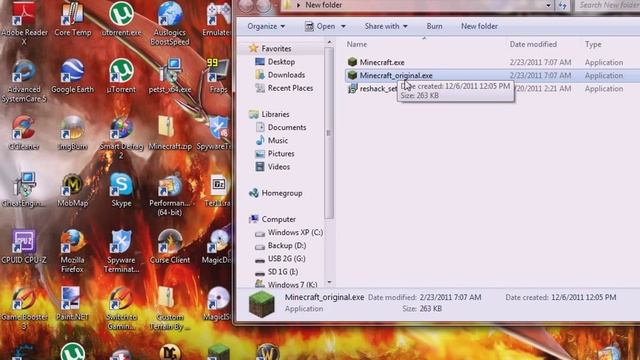Screen dimensions: 640x360
Task: Open the USB 2G (G:) drive
Action: [286, 258]
